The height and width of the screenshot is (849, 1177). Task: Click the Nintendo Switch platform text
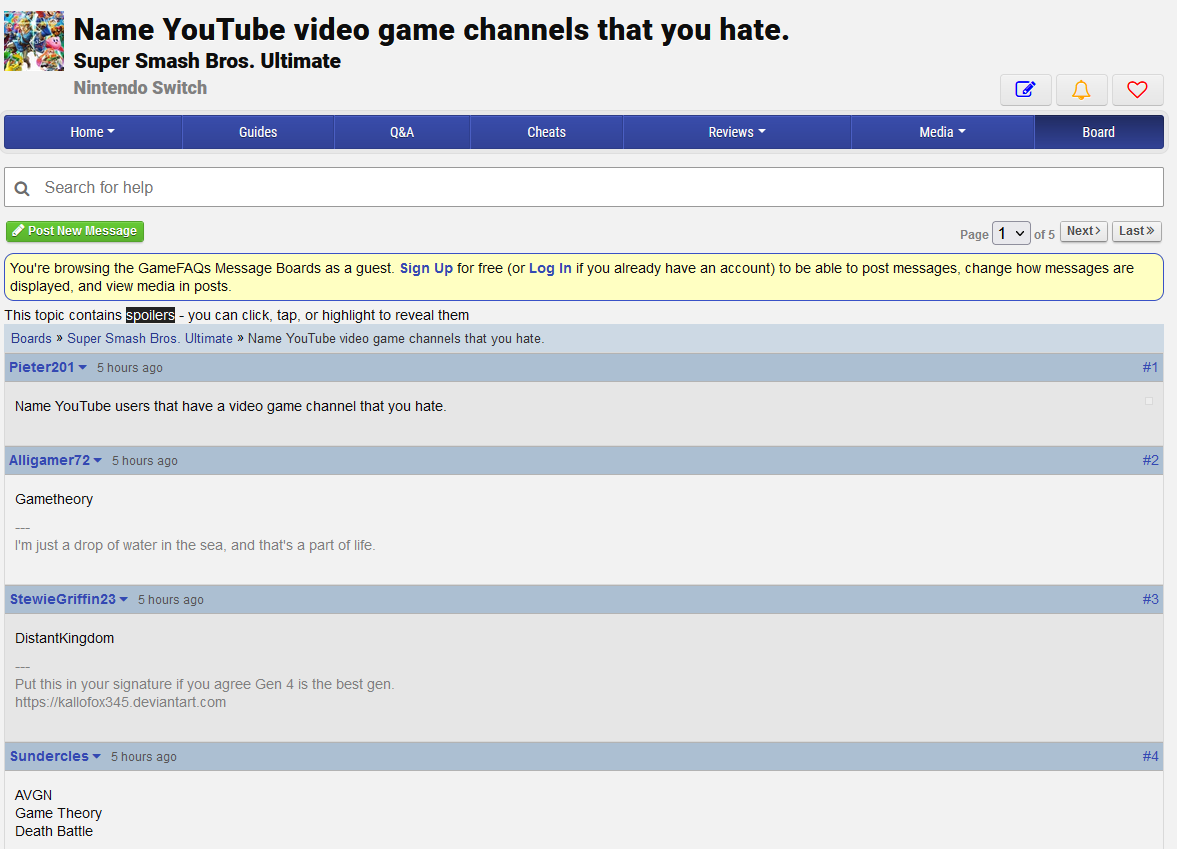pos(140,88)
